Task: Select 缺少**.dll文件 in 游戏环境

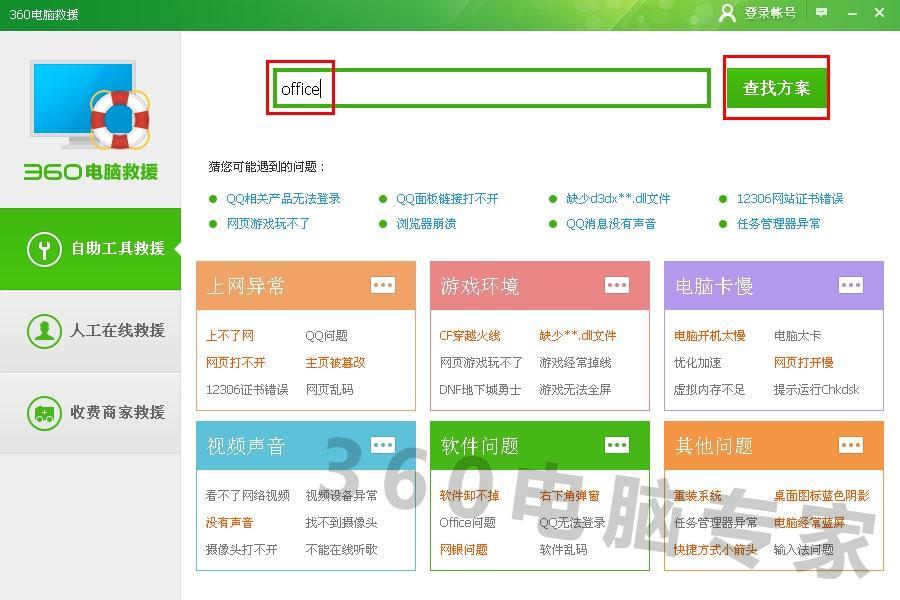Action: [577, 335]
